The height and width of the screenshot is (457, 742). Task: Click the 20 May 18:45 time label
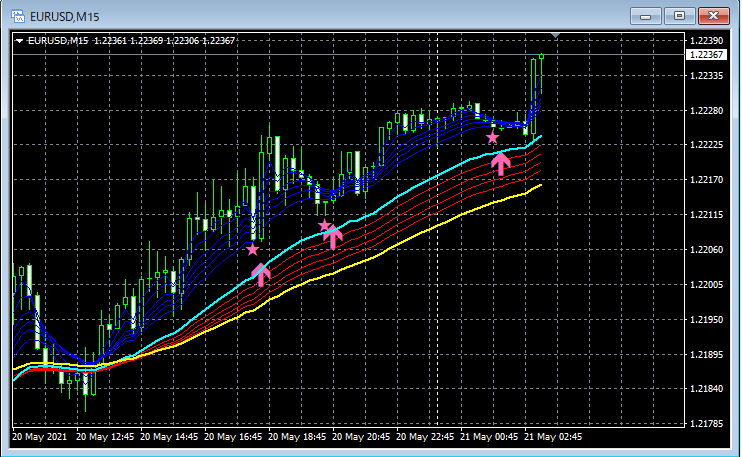(297, 437)
